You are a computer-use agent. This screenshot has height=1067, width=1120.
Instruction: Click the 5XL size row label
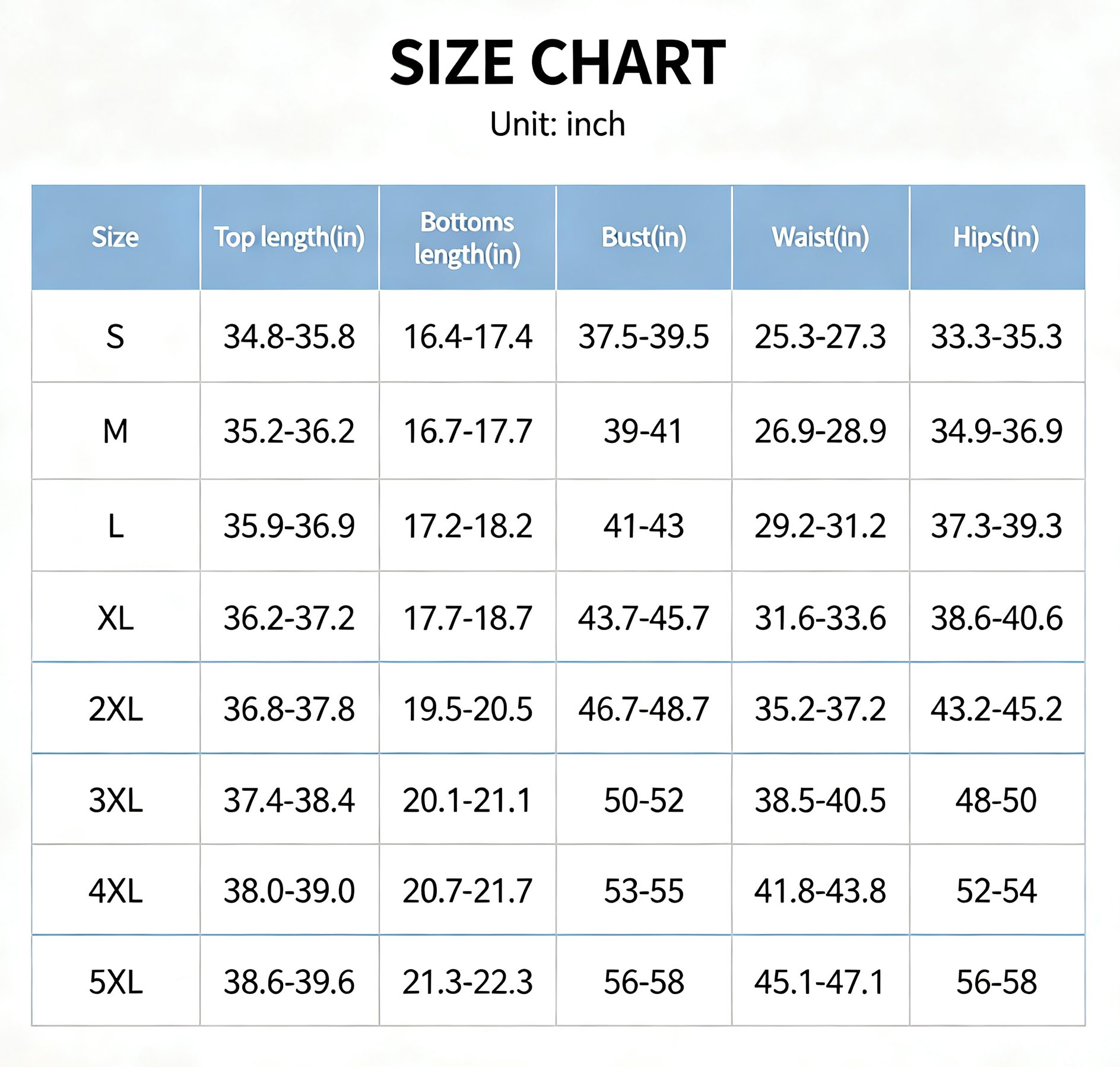[115, 982]
